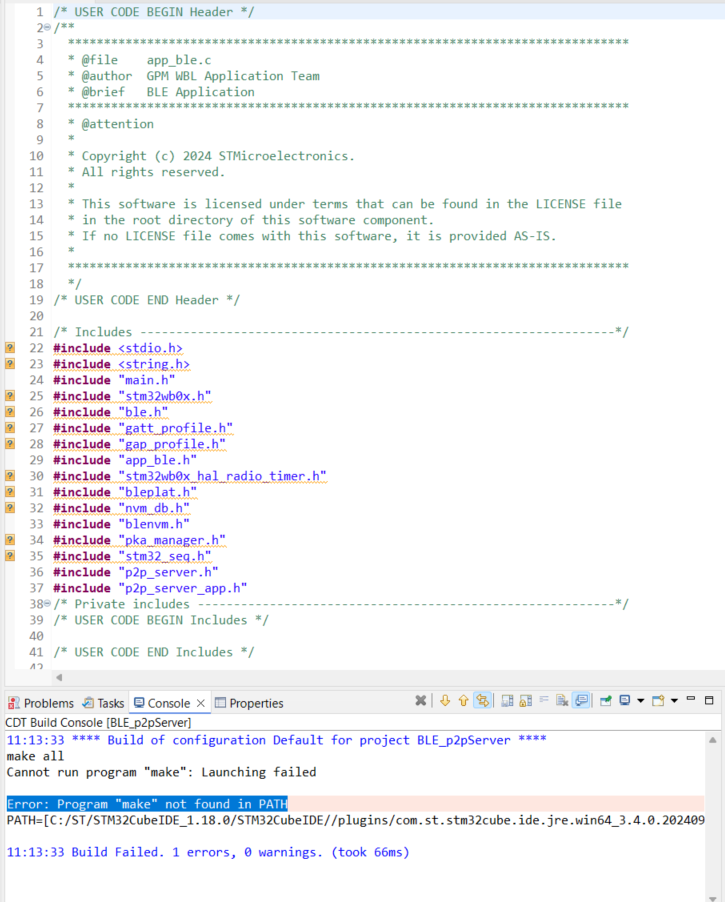This screenshot has height=902, width=725.
Task: Click warning marker beside string.h include
Action: [x=10, y=364]
